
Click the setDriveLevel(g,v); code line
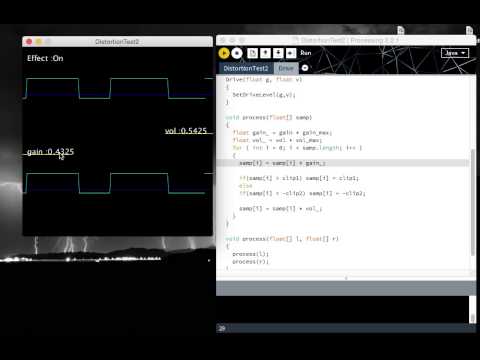coord(264,95)
